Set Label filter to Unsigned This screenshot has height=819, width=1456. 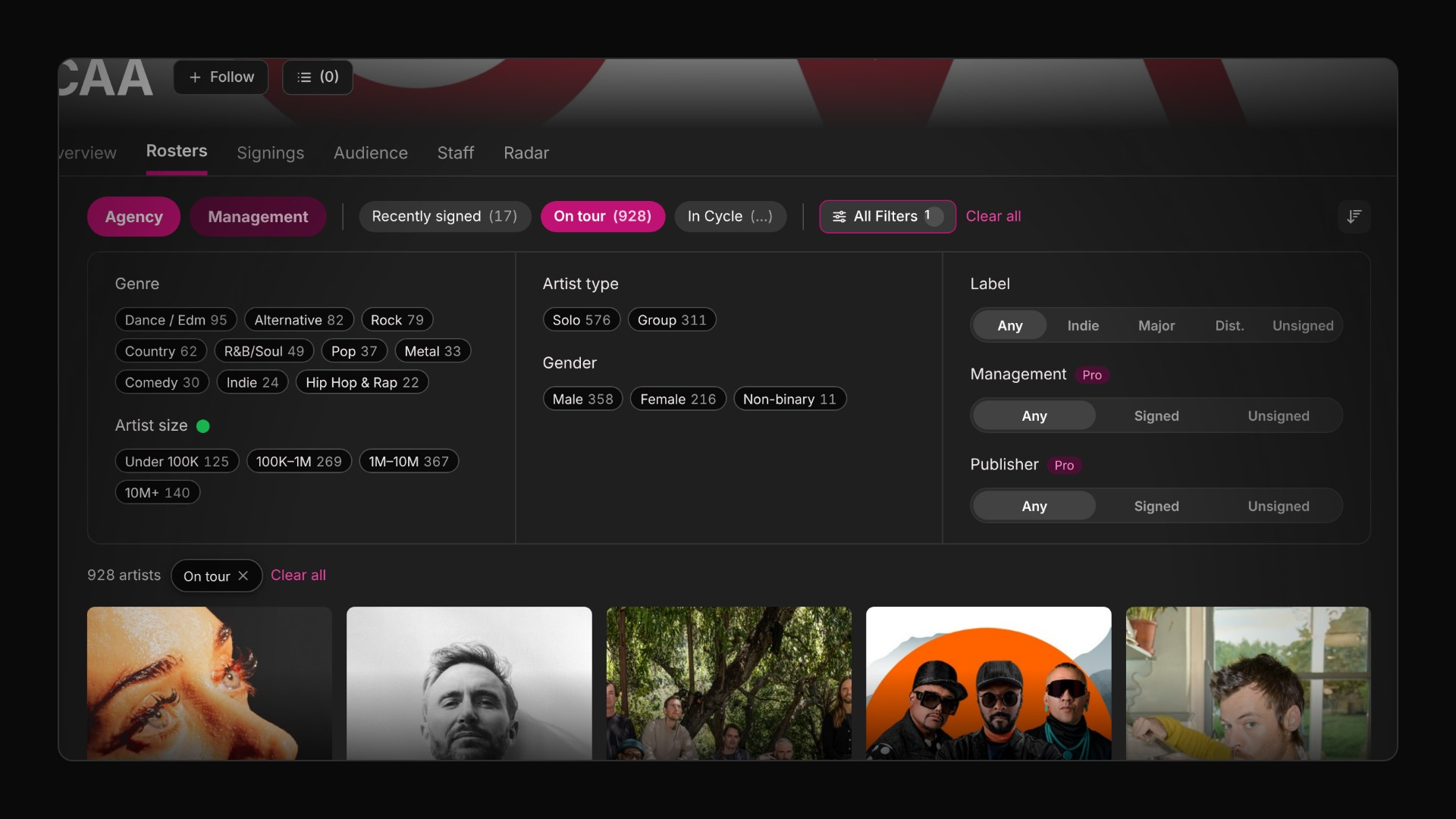pyautogui.click(x=1302, y=325)
